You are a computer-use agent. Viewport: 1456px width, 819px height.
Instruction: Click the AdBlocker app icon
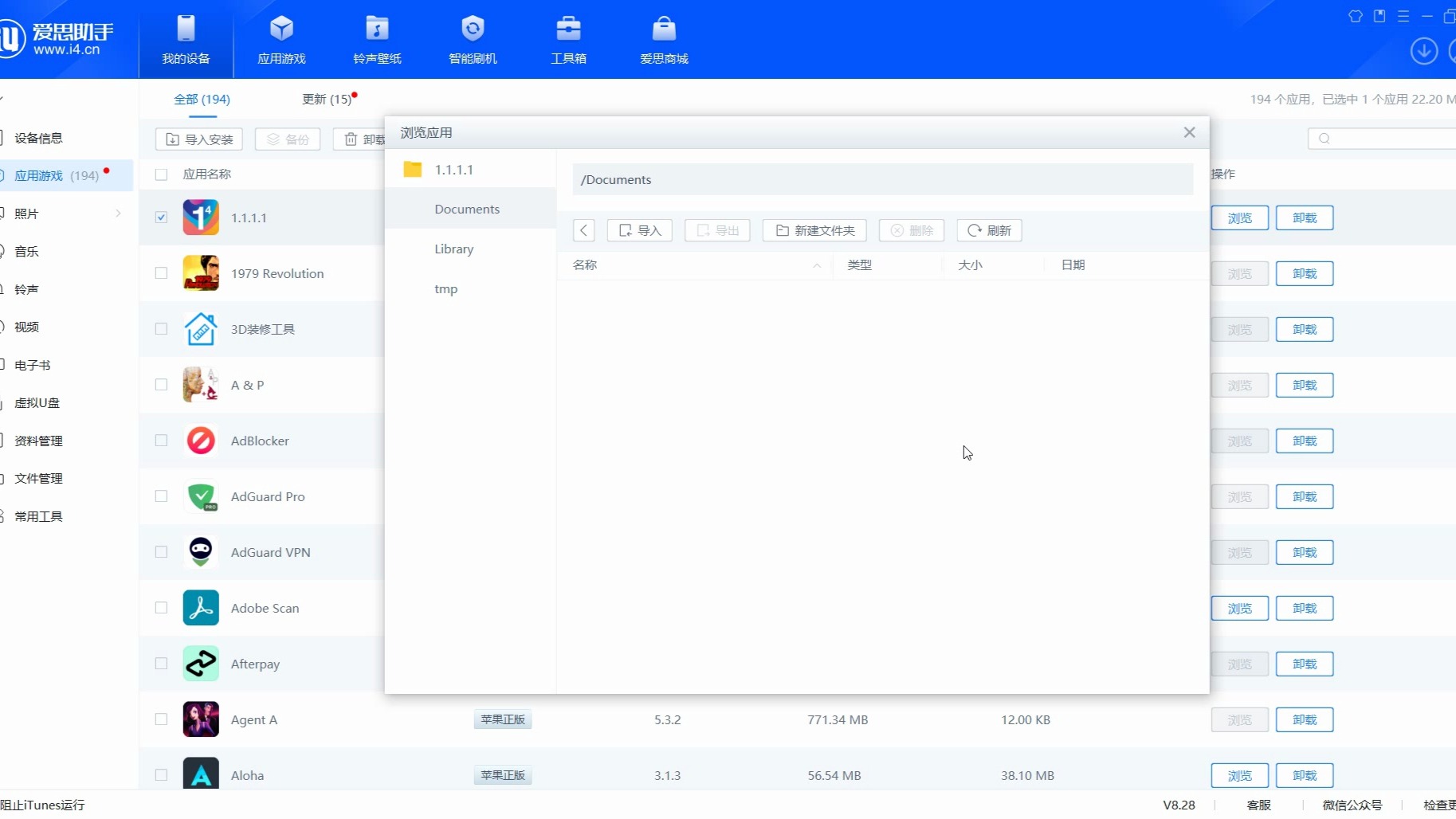click(x=201, y=441)
